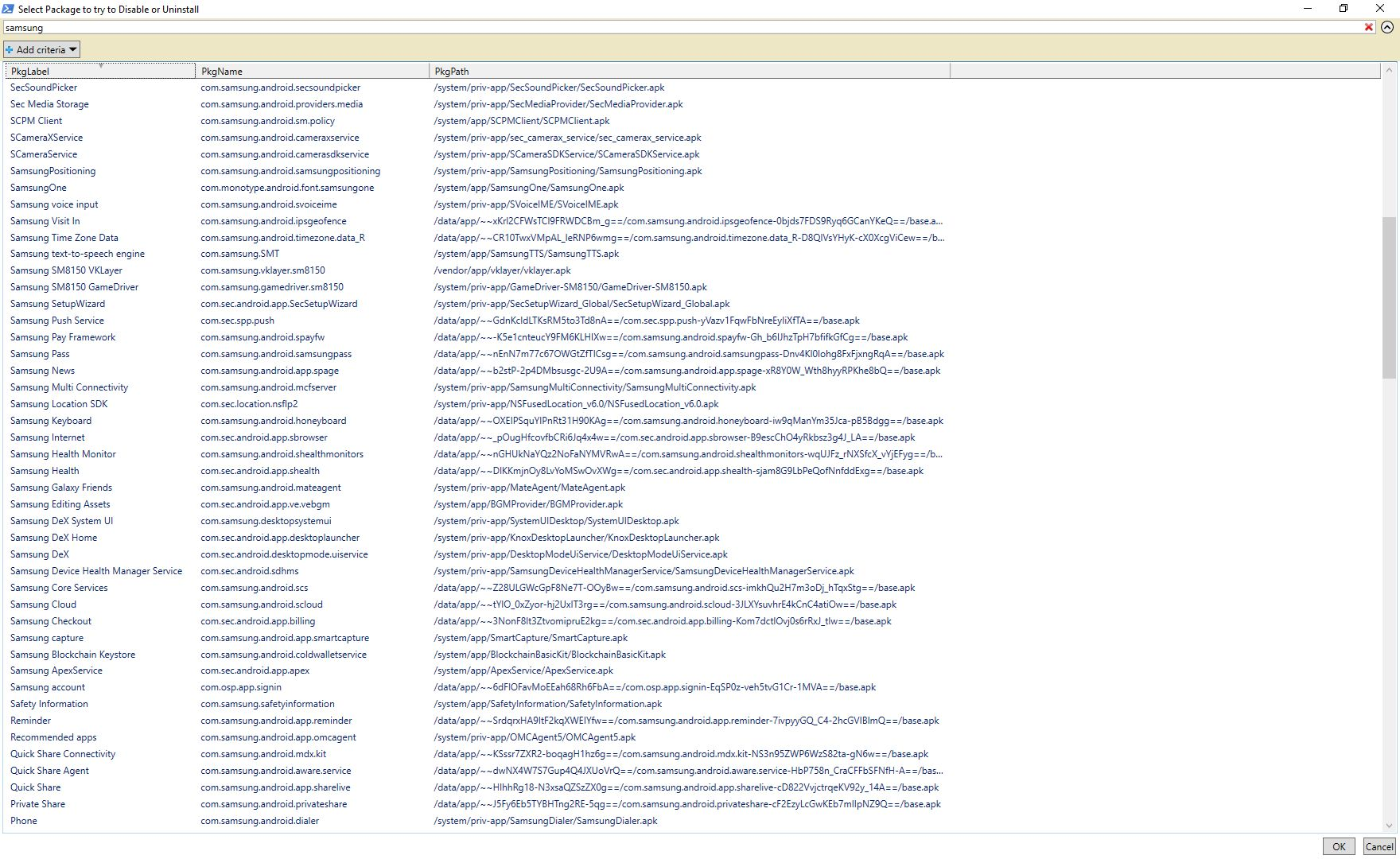Click the filter text box containing samsung

point(682,27)
